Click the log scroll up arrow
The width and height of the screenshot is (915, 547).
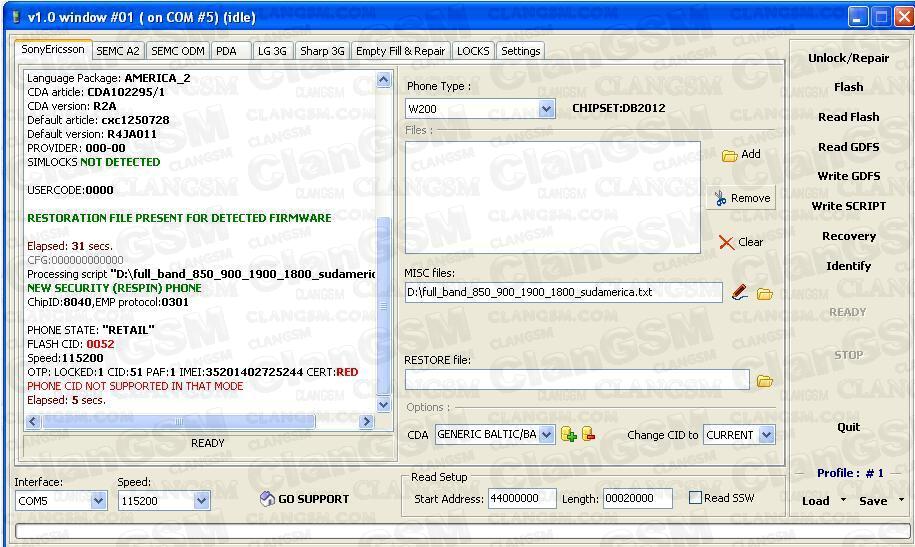point(383,79)
